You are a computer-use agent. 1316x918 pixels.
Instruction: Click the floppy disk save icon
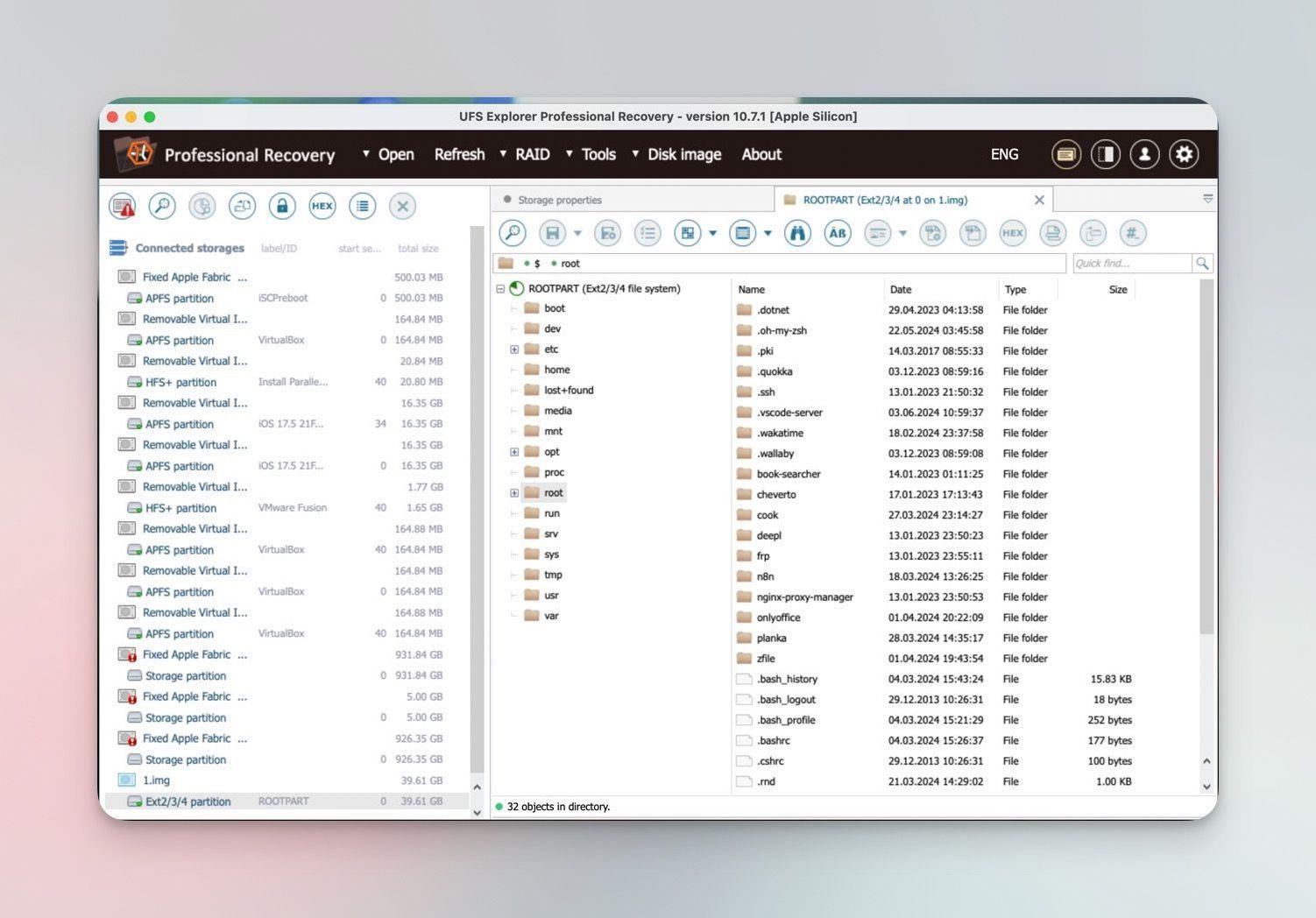tap(553, 233)
